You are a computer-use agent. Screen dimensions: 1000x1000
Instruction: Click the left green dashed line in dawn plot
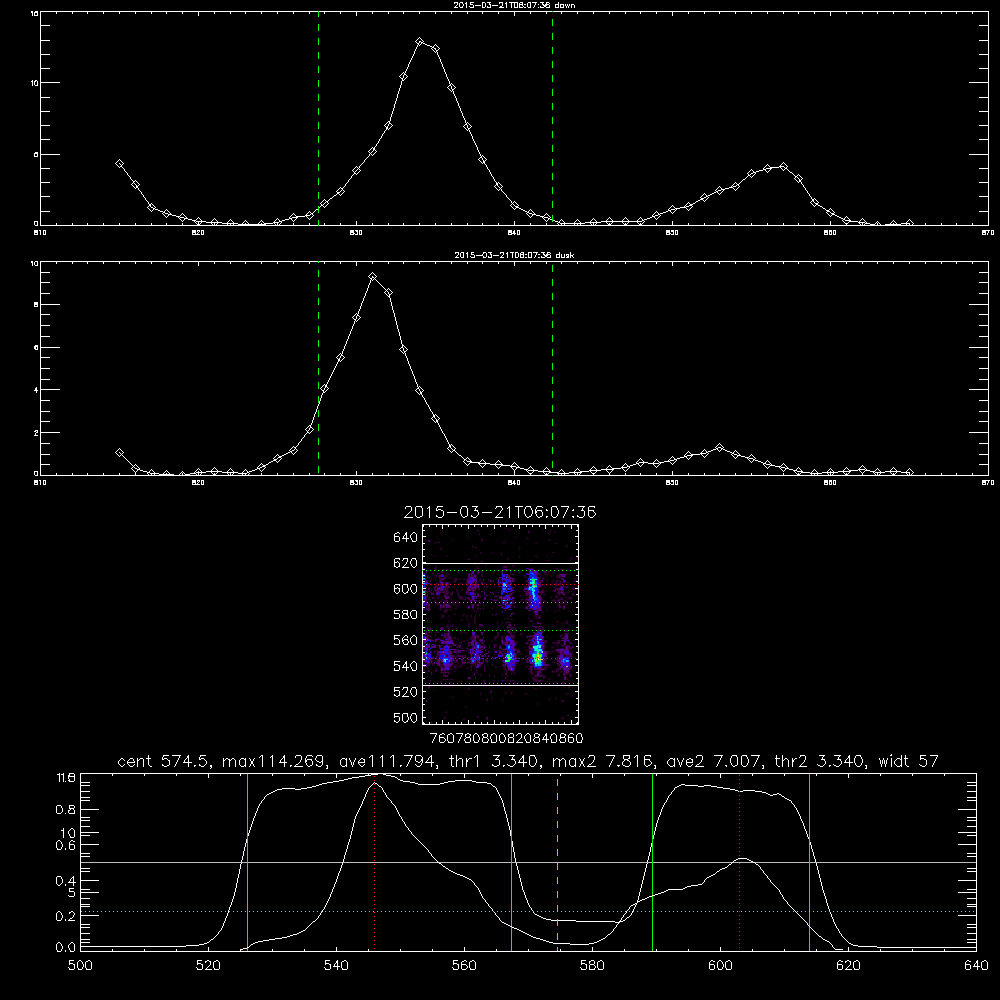point(318,121)
